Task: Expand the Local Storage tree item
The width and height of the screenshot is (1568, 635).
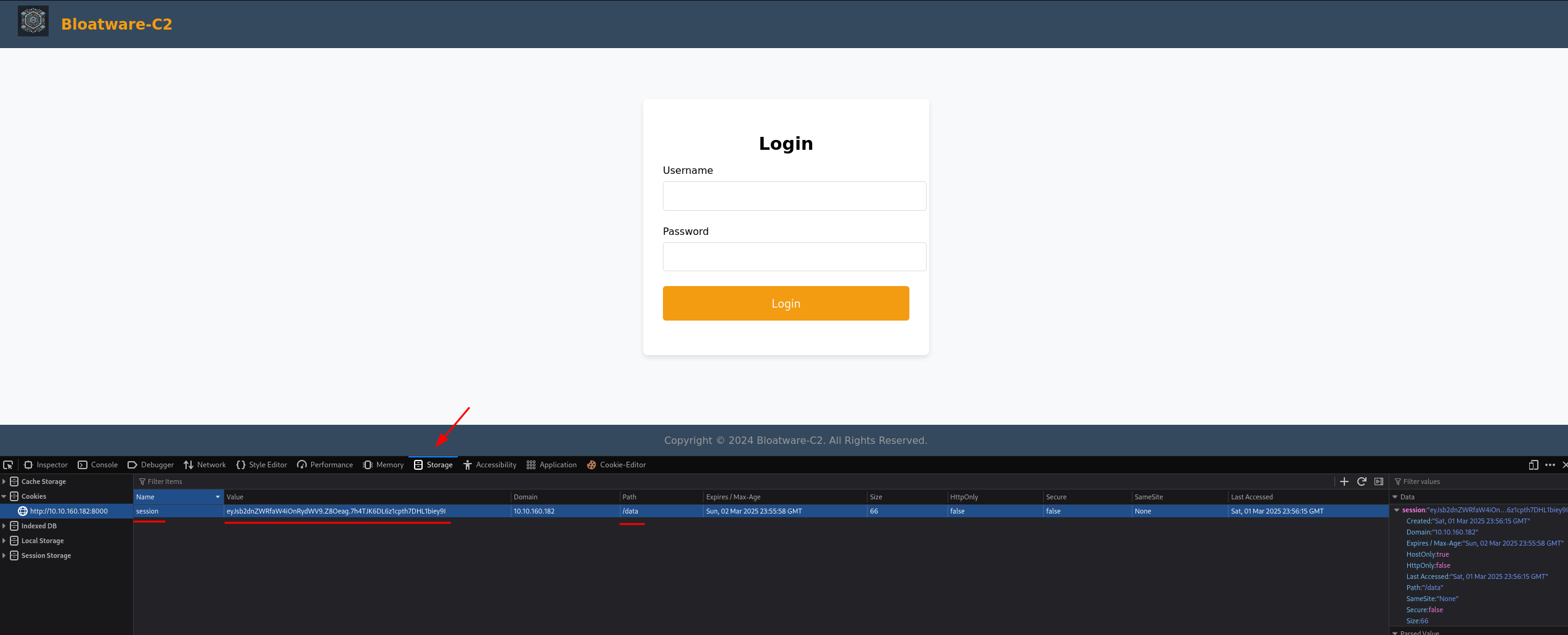Action: point(4,541)
